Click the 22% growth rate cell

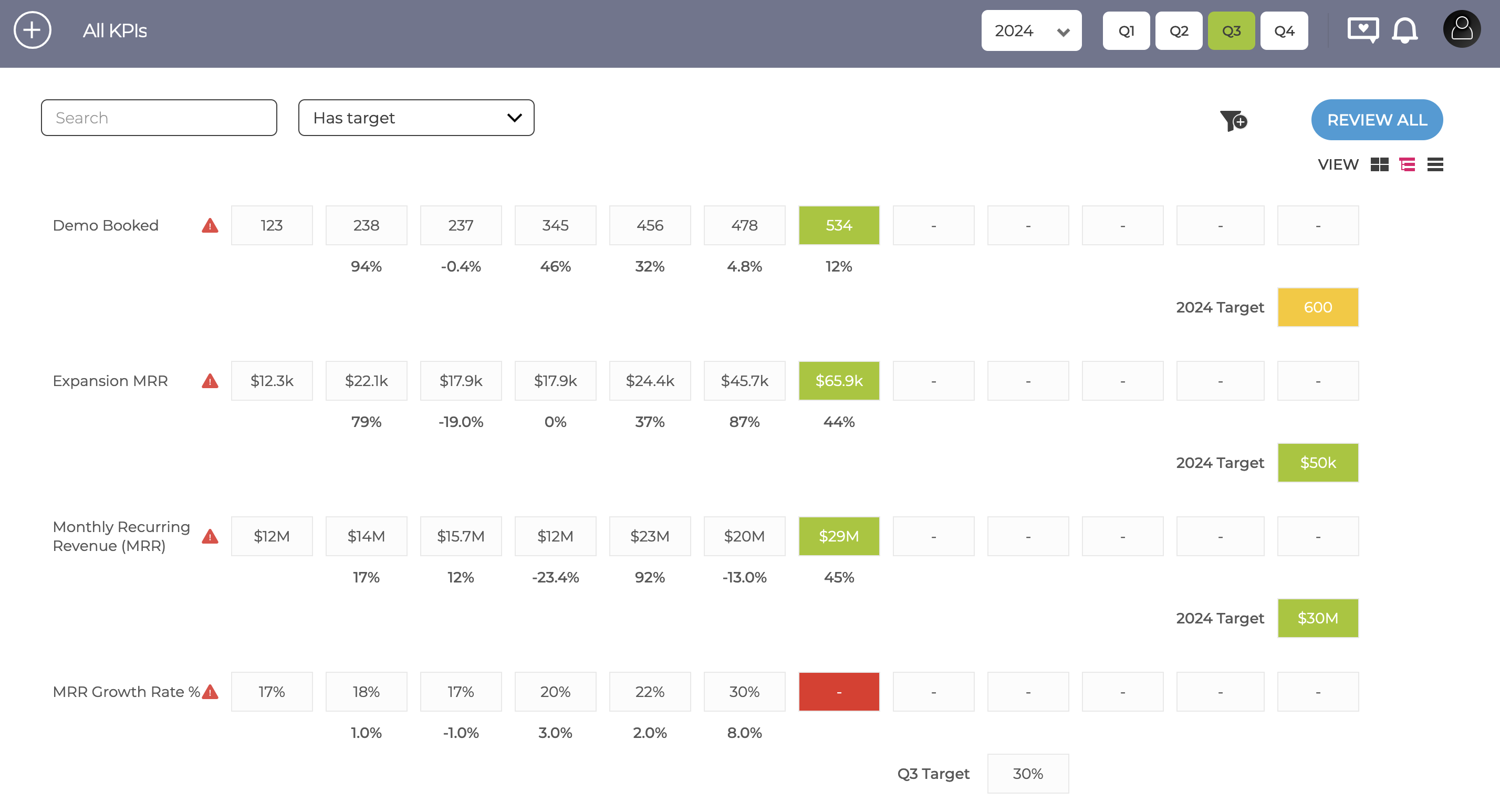click(x=650, y=692)
